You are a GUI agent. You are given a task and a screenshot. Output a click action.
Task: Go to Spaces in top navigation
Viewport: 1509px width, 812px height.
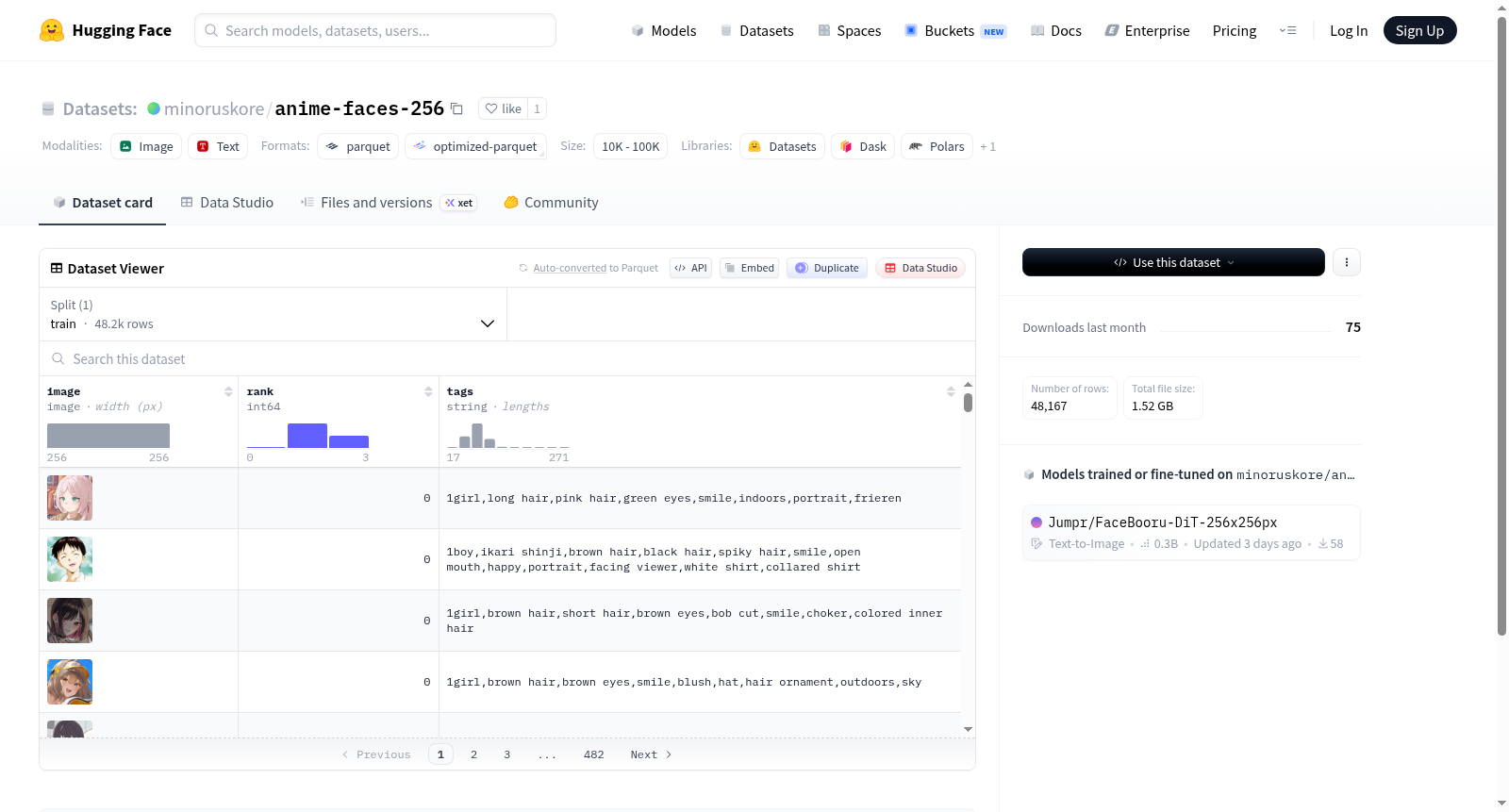[x=849, y=31]
